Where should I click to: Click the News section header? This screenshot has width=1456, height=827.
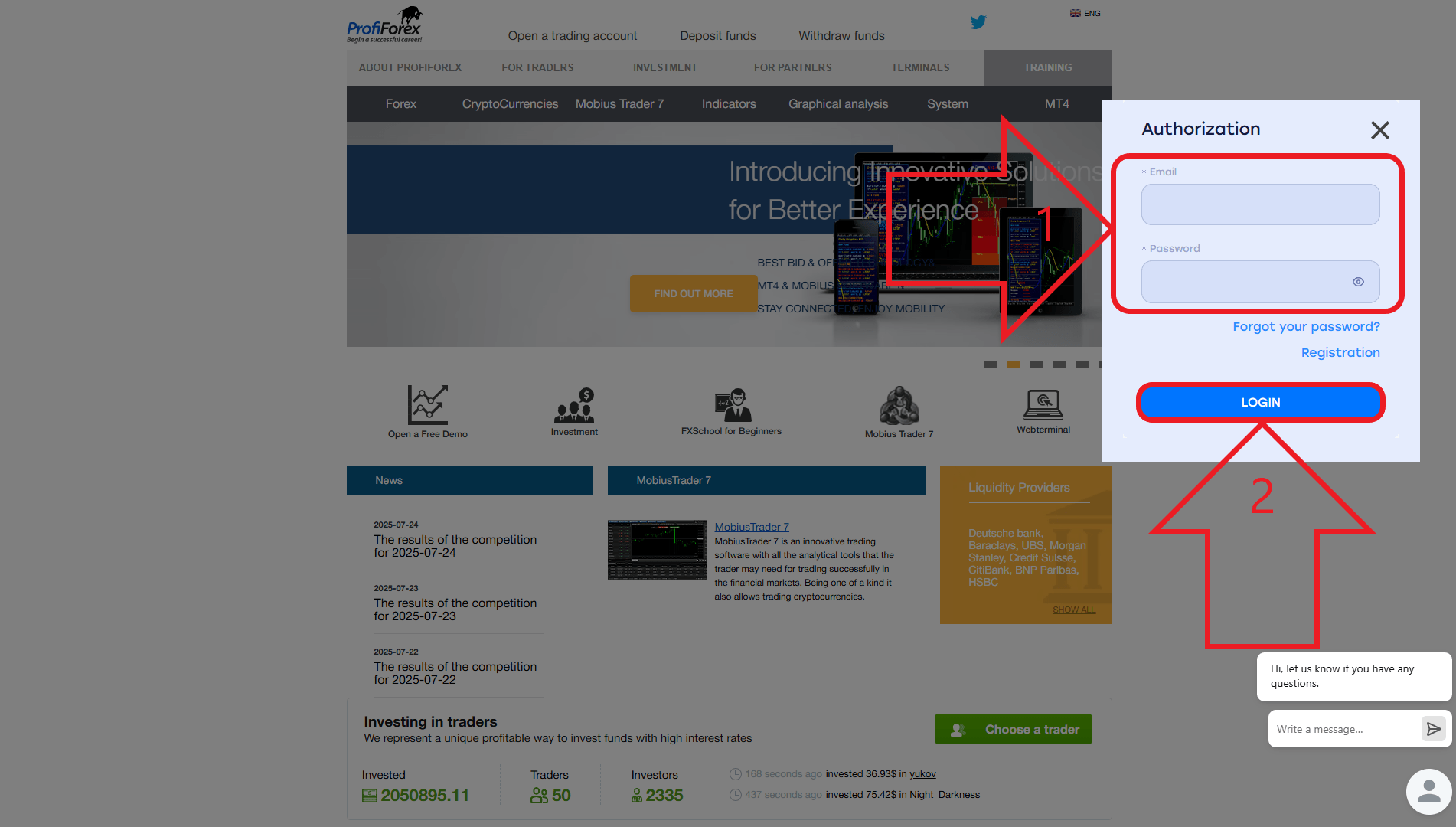469,480
